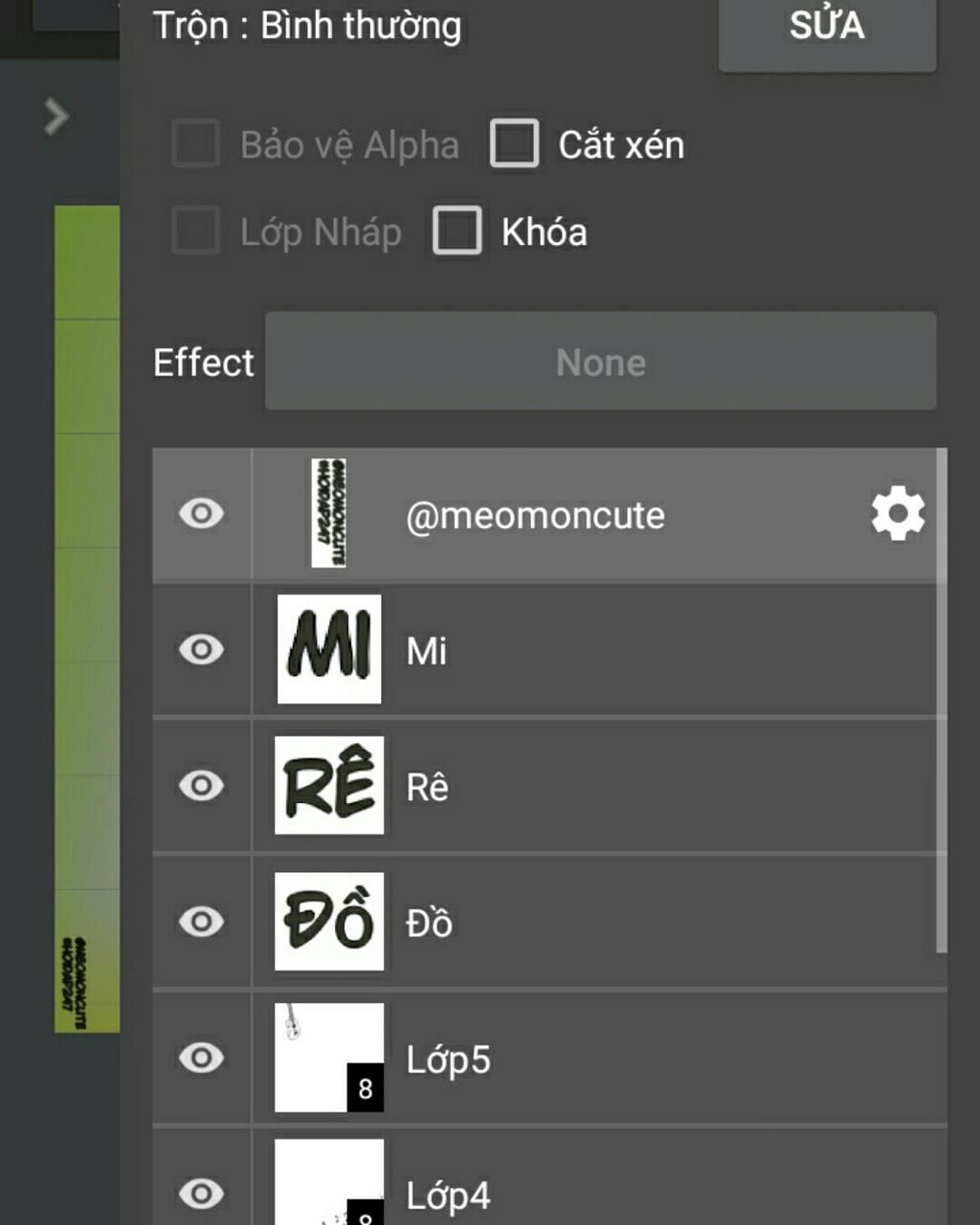The width and height of the screenshot is (980, 1225).
Task: Toggle eye icon for Đồ layer
Action: [201, 922]
